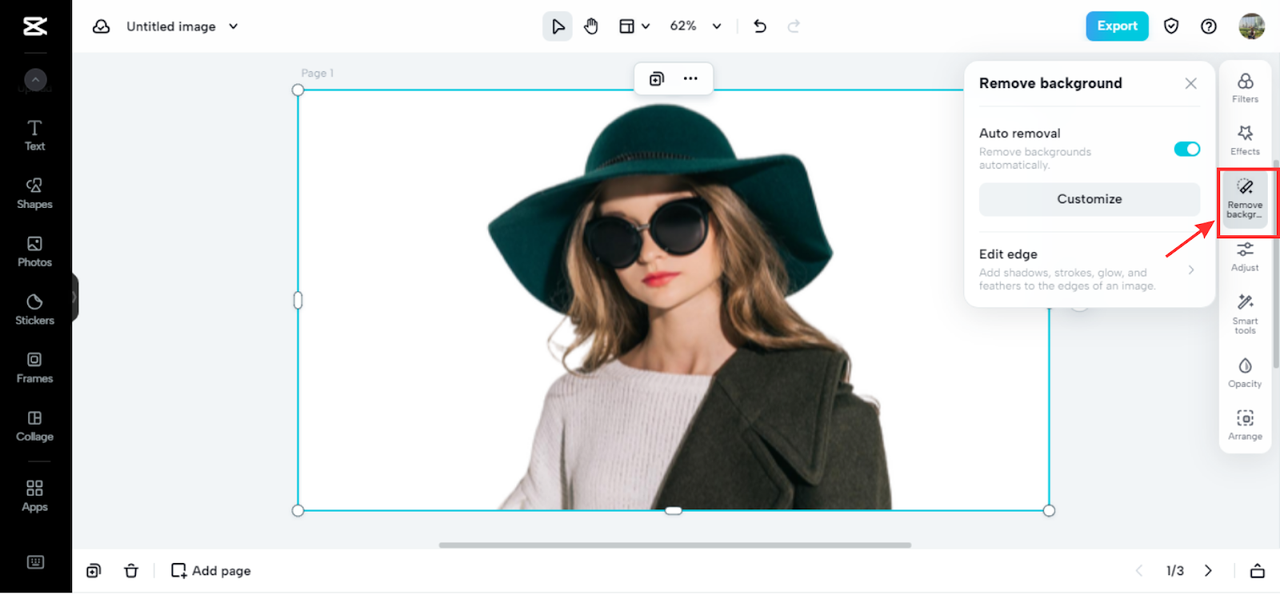This screenshot has height=595, width=1280.
Task: Open the Effects tool
Action: pos(1245,140)
